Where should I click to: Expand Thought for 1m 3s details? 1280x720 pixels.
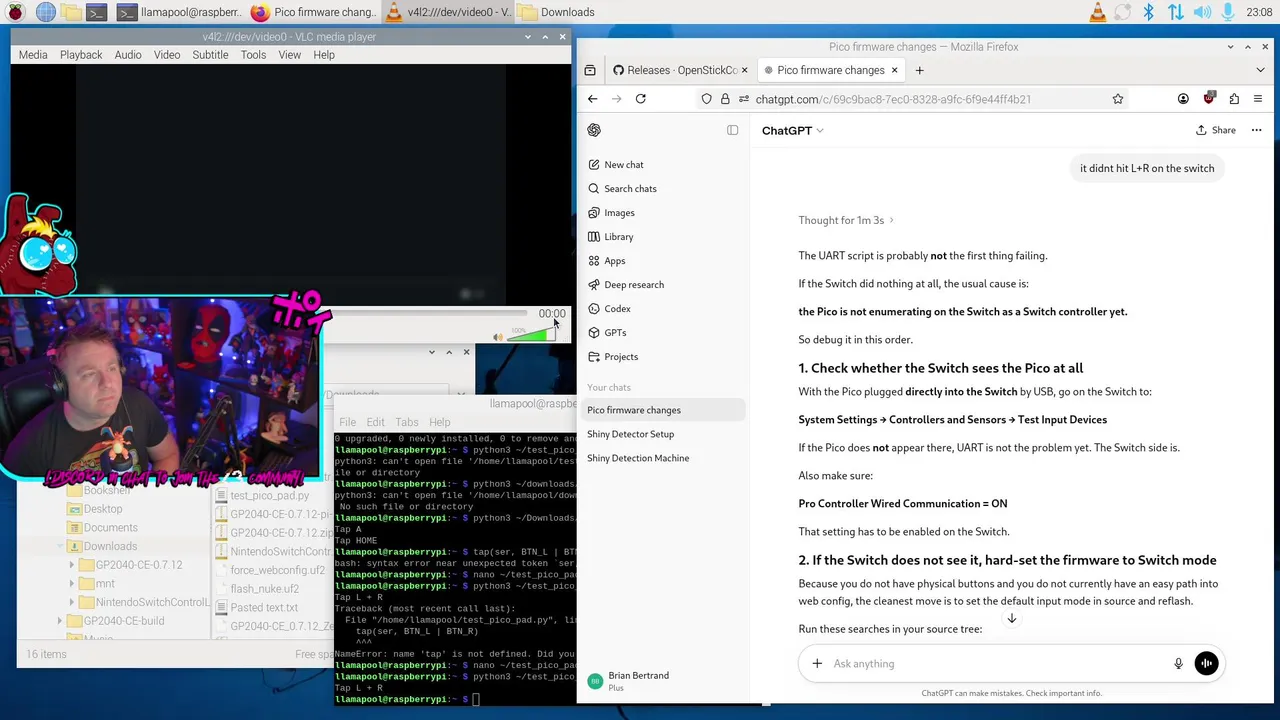pos(846,220)
